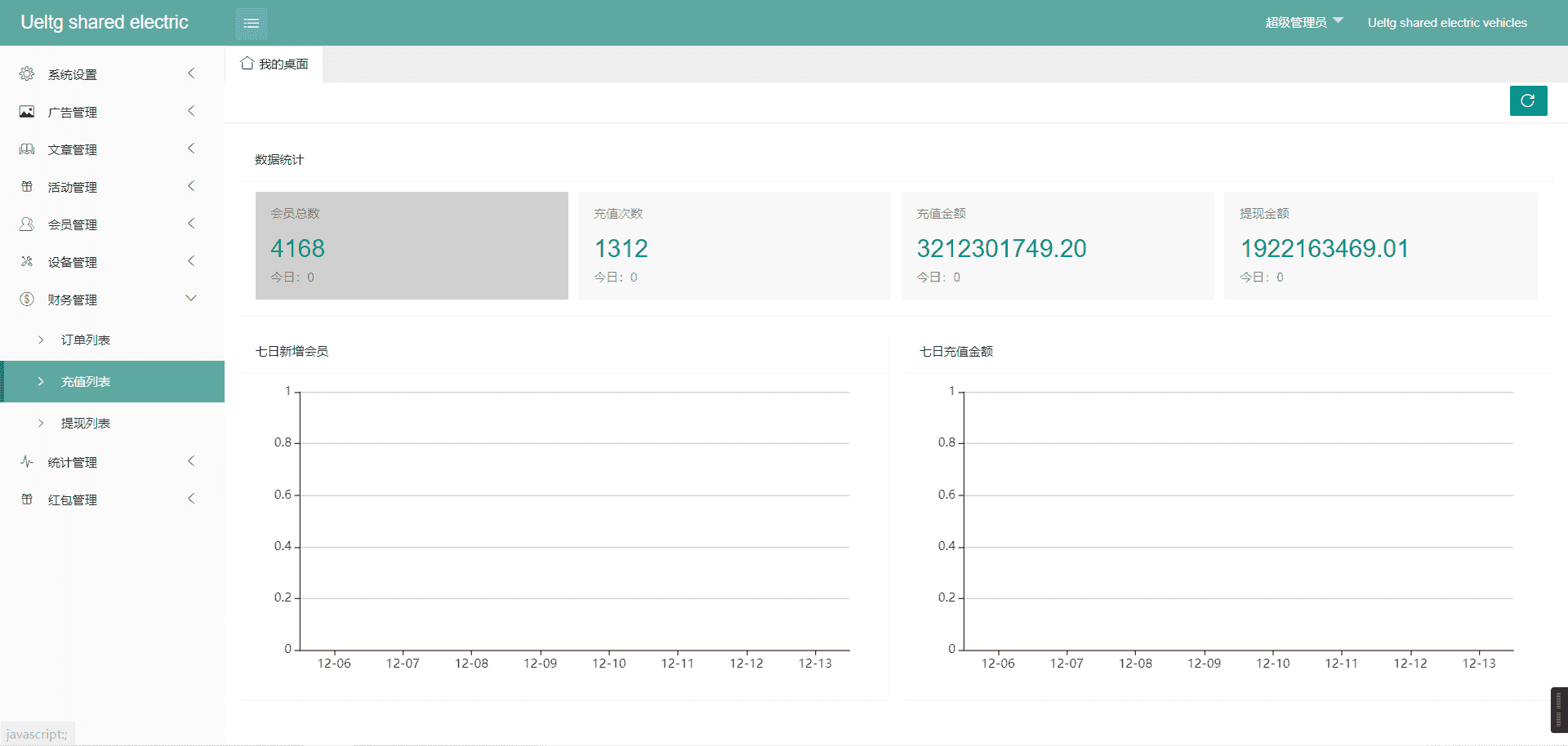Click the device management tools icon
The image size is (1568, 746).
(27, 262)
